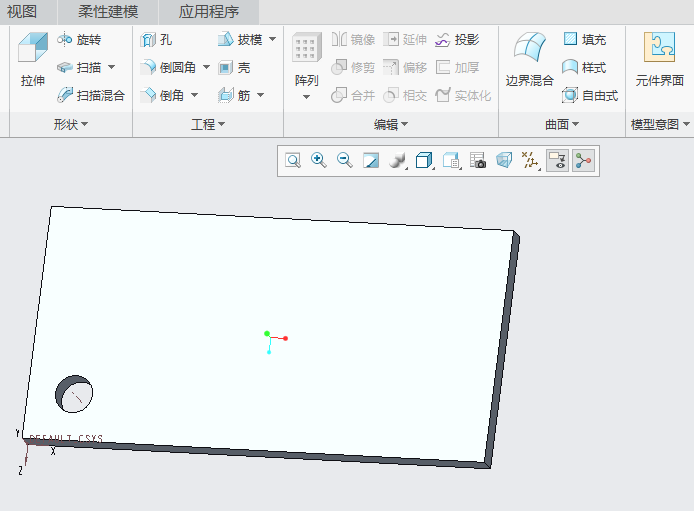Click the circular hole on the plate

74,394
